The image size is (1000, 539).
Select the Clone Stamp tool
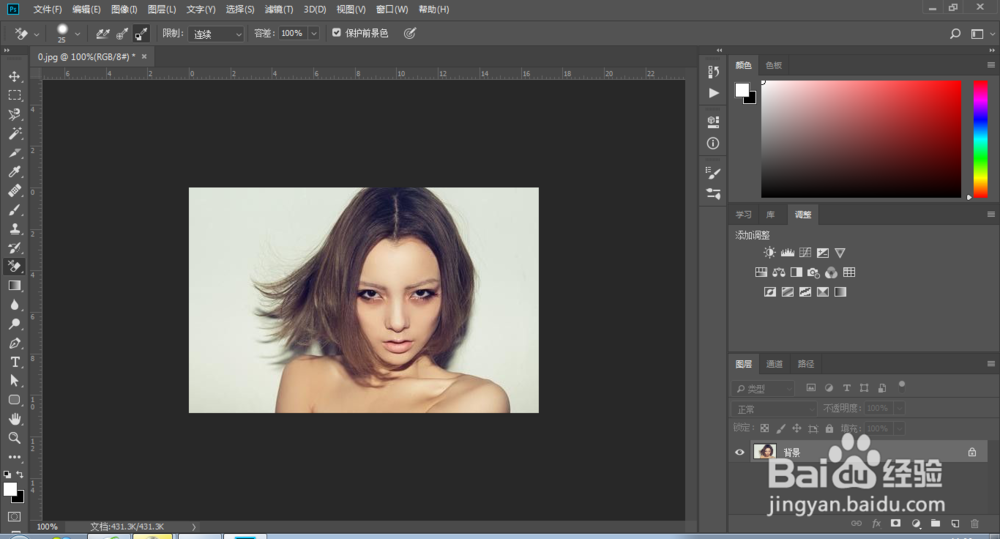15,229
